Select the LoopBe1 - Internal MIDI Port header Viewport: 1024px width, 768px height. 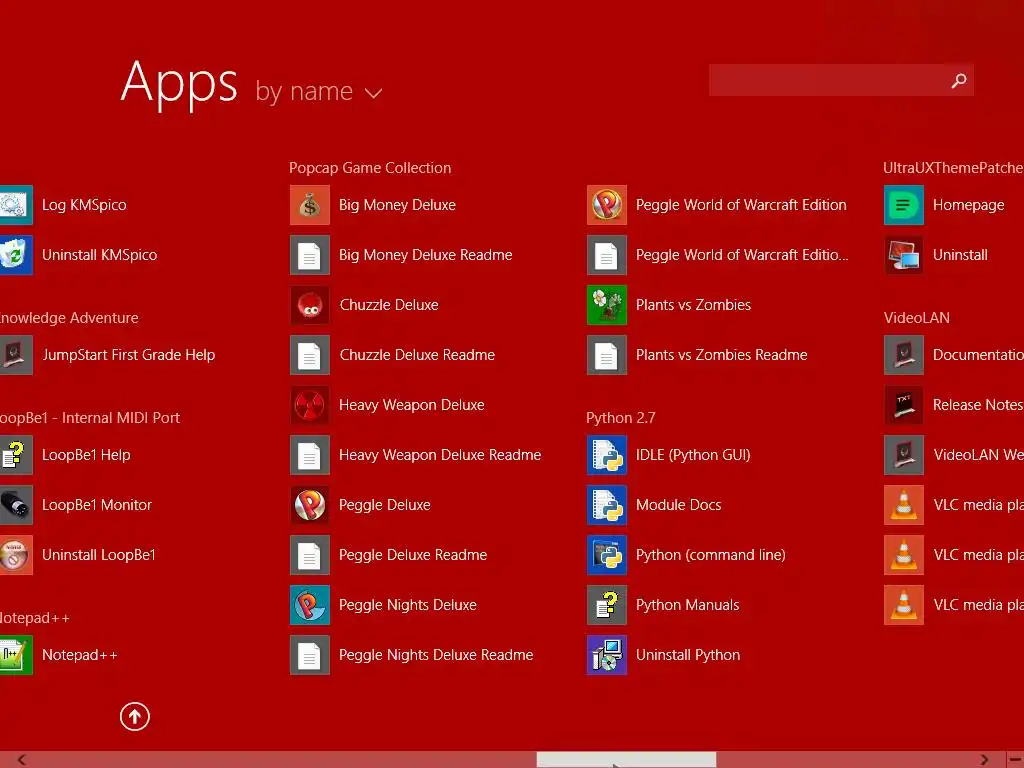point(90,418)
